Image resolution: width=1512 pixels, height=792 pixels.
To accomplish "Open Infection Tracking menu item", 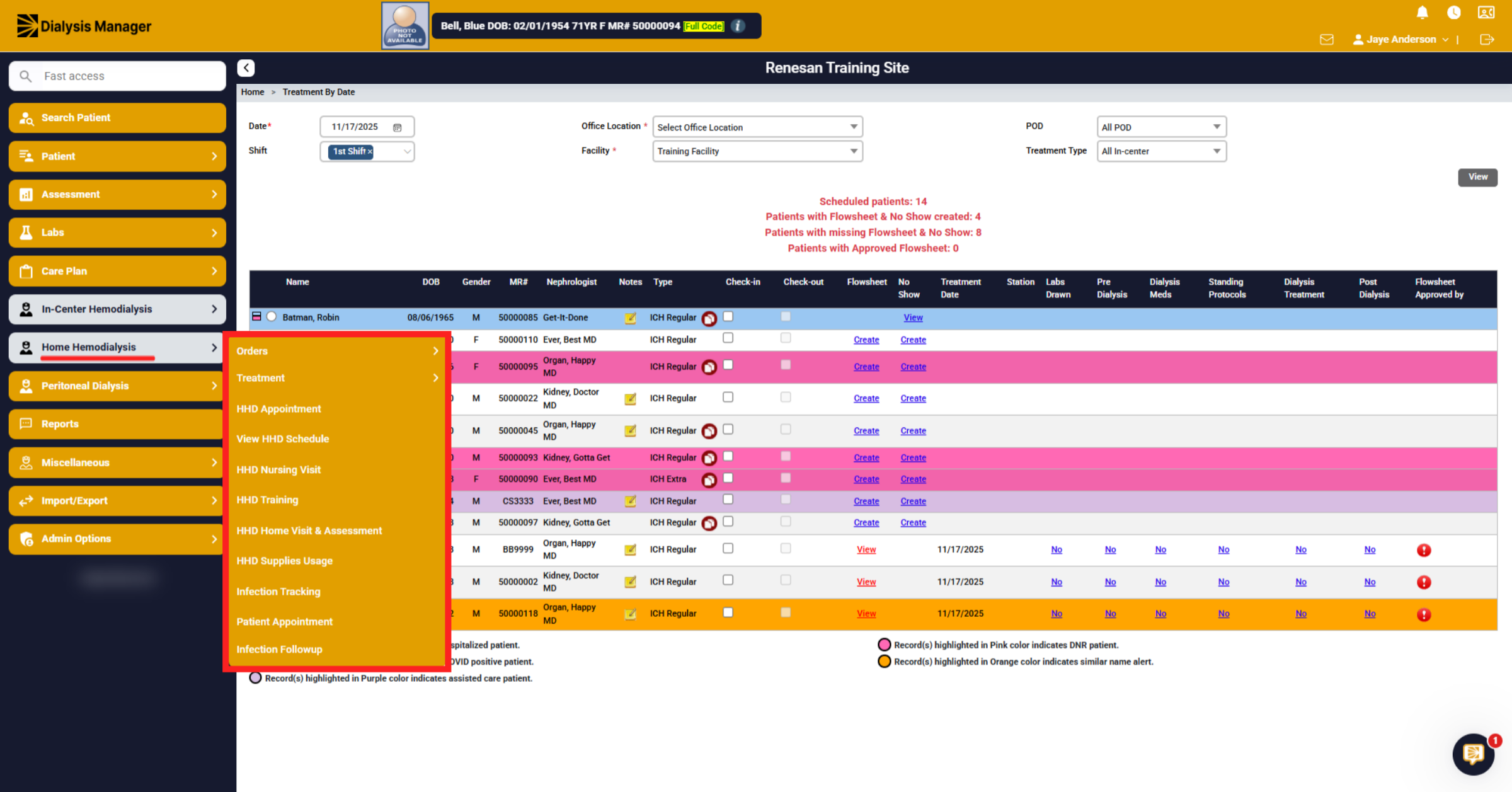I will pos(278,592).
